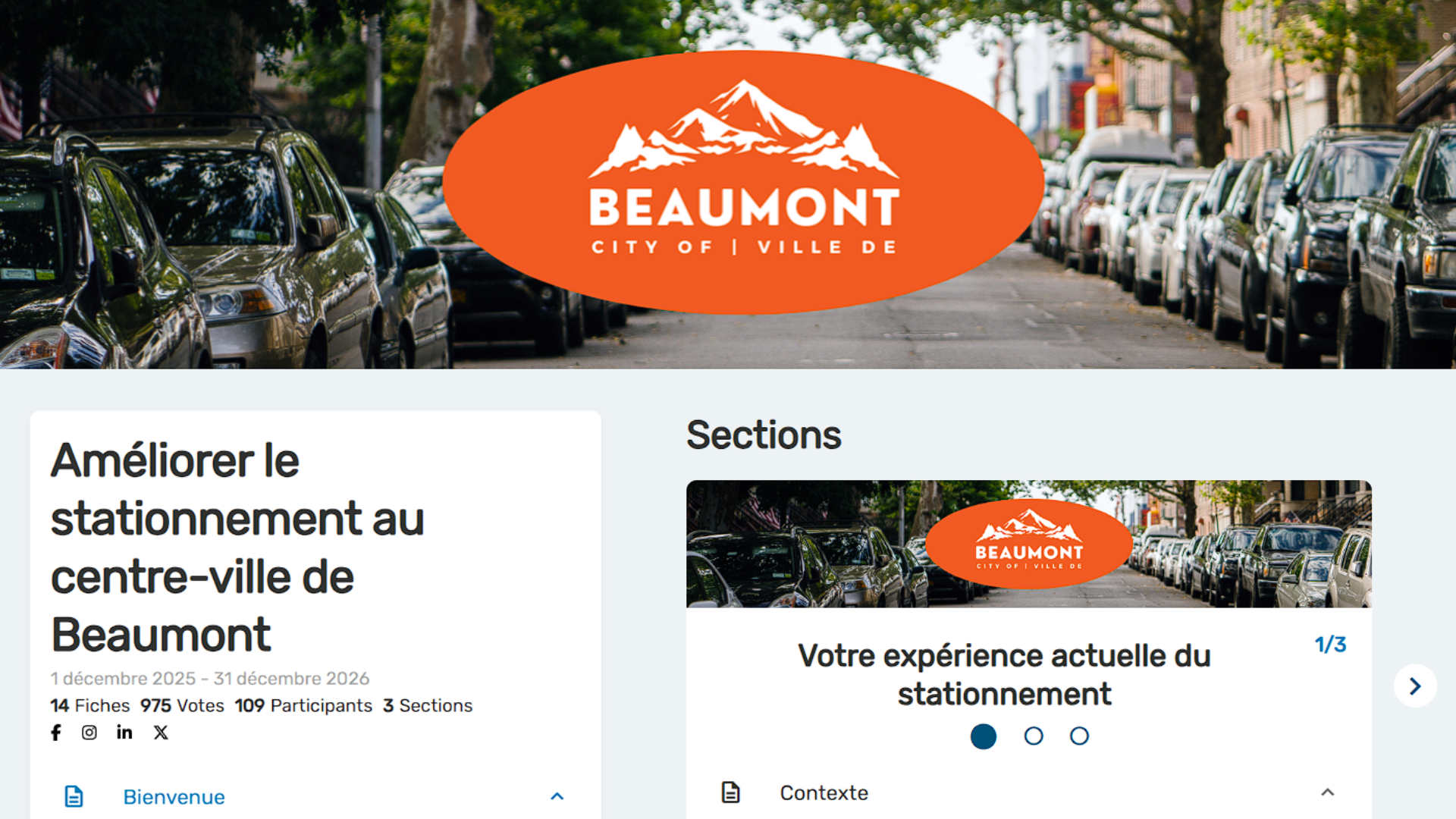The width and height of the screenshot is (1456, 819).
Task: Collapse the Bienvenue section
Action: (559, 796)
